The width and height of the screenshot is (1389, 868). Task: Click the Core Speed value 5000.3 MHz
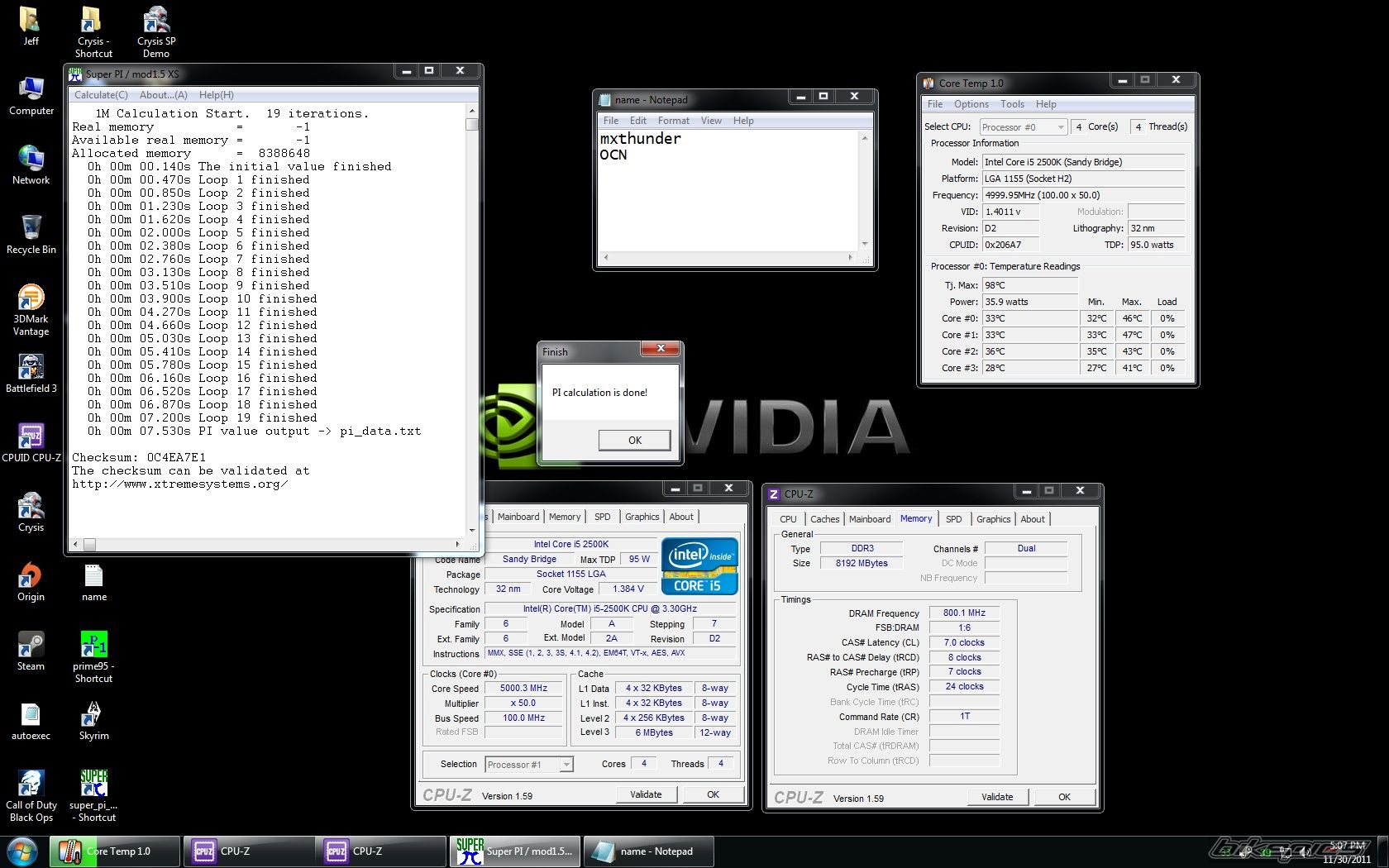pos(523,689)
